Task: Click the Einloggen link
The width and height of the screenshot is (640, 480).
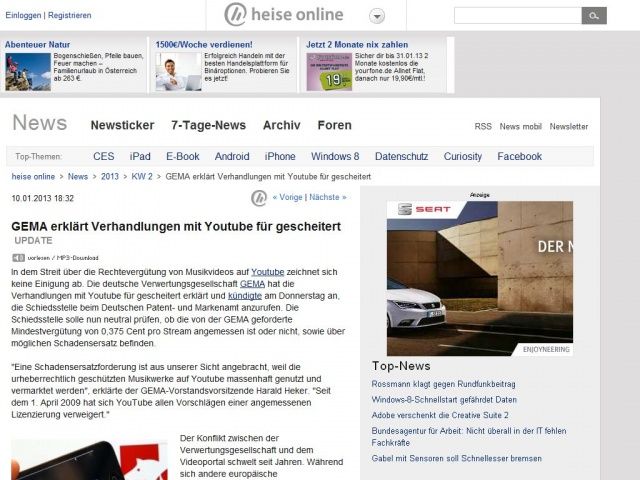Action: (x=23, y=15)
